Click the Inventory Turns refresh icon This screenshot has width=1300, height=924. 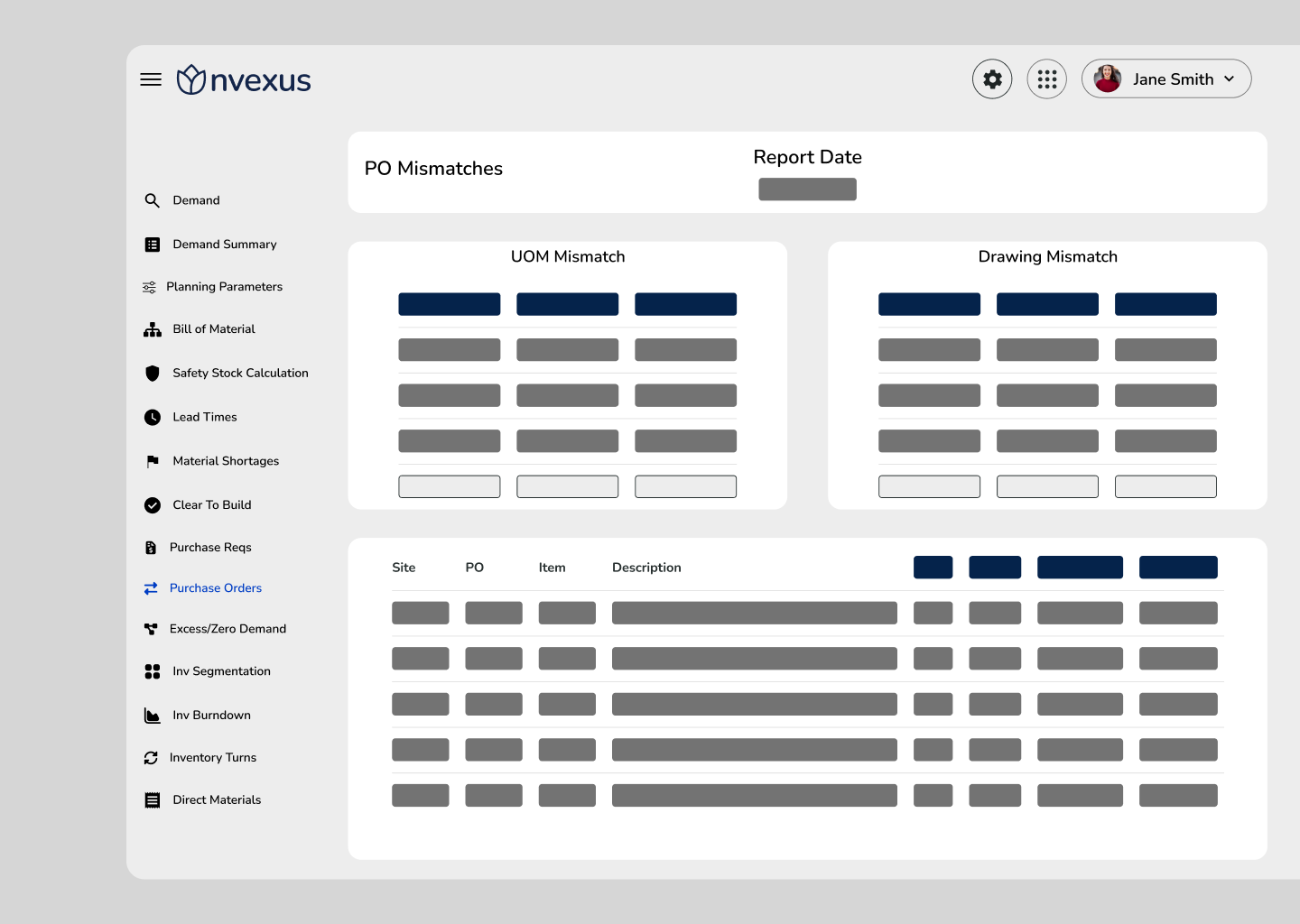pos(151,758)
